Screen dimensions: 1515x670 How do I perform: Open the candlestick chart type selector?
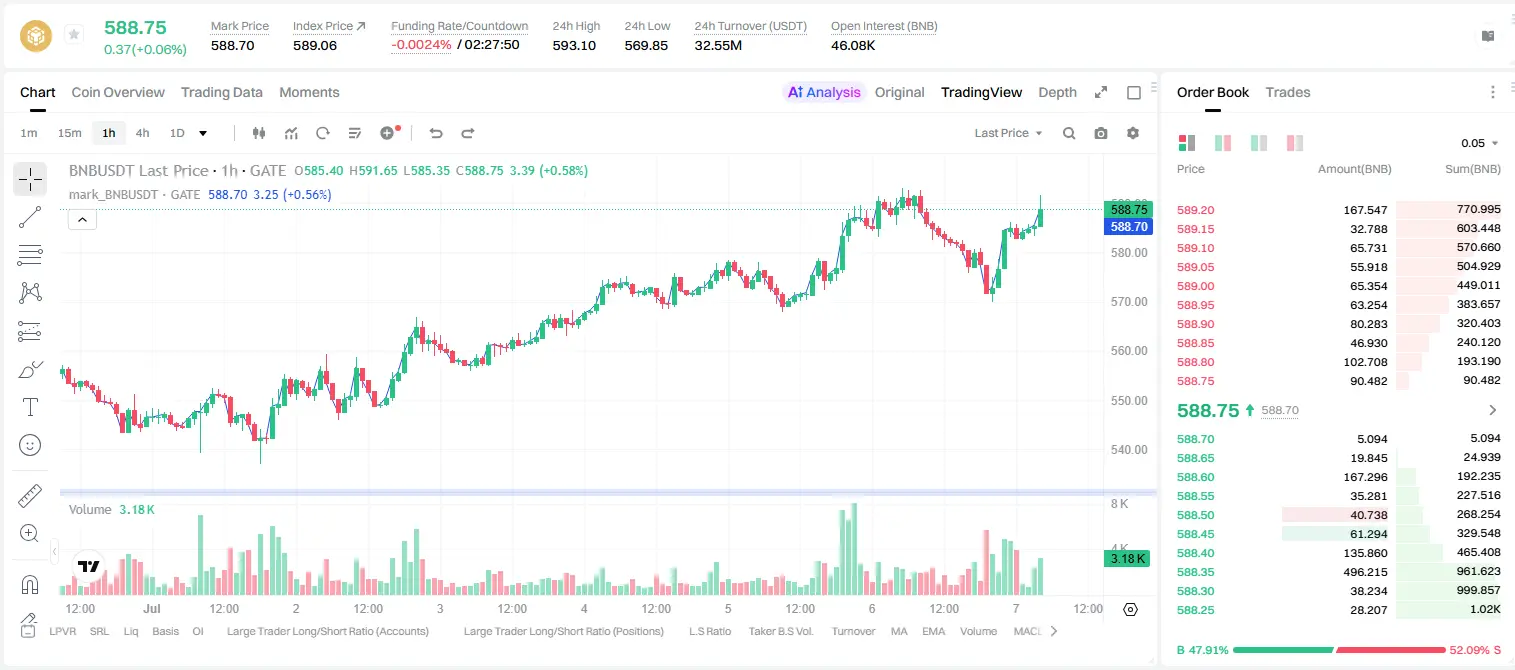pos(259,133)
